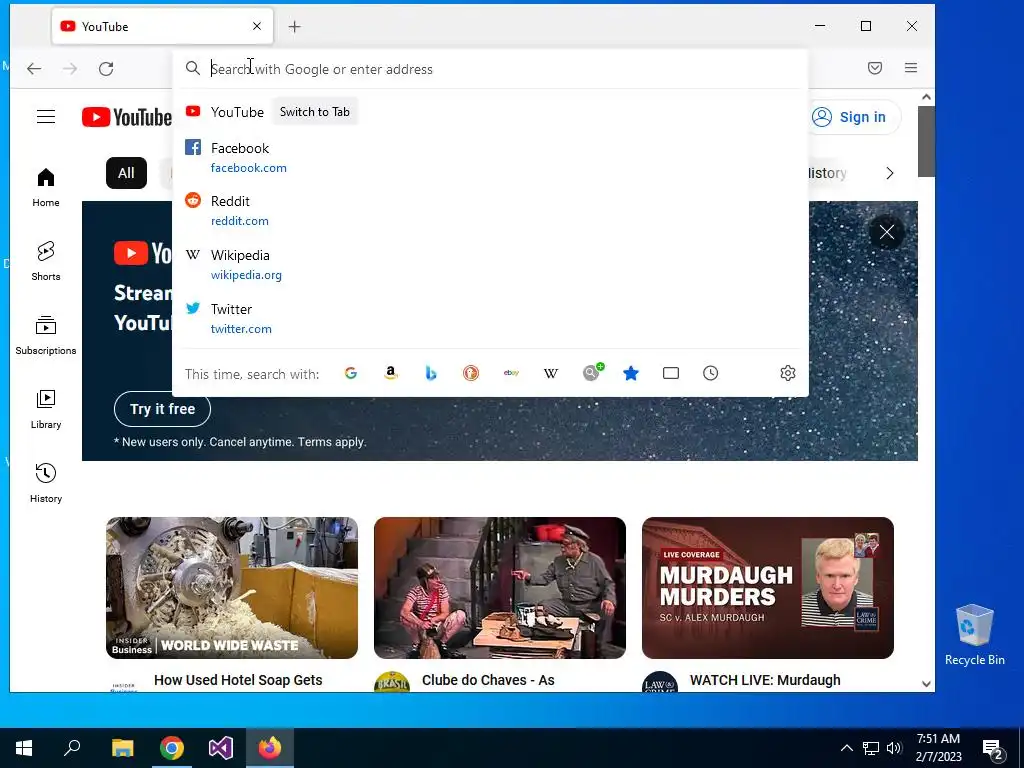Open History in YouTube sidebar
The height and width of the screenshot is (768, 1024).
point(46,483)
